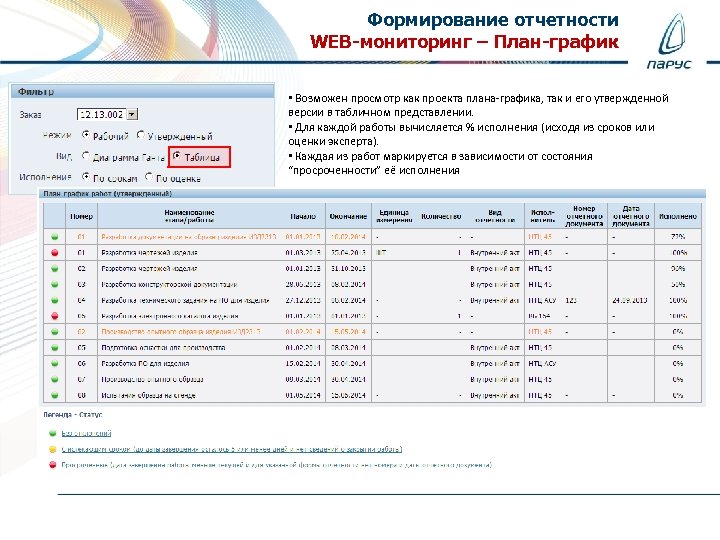Click executor НТЦ АСУ in row 04
The height and width of the screenshot is (540, 720).
(542, 300)
